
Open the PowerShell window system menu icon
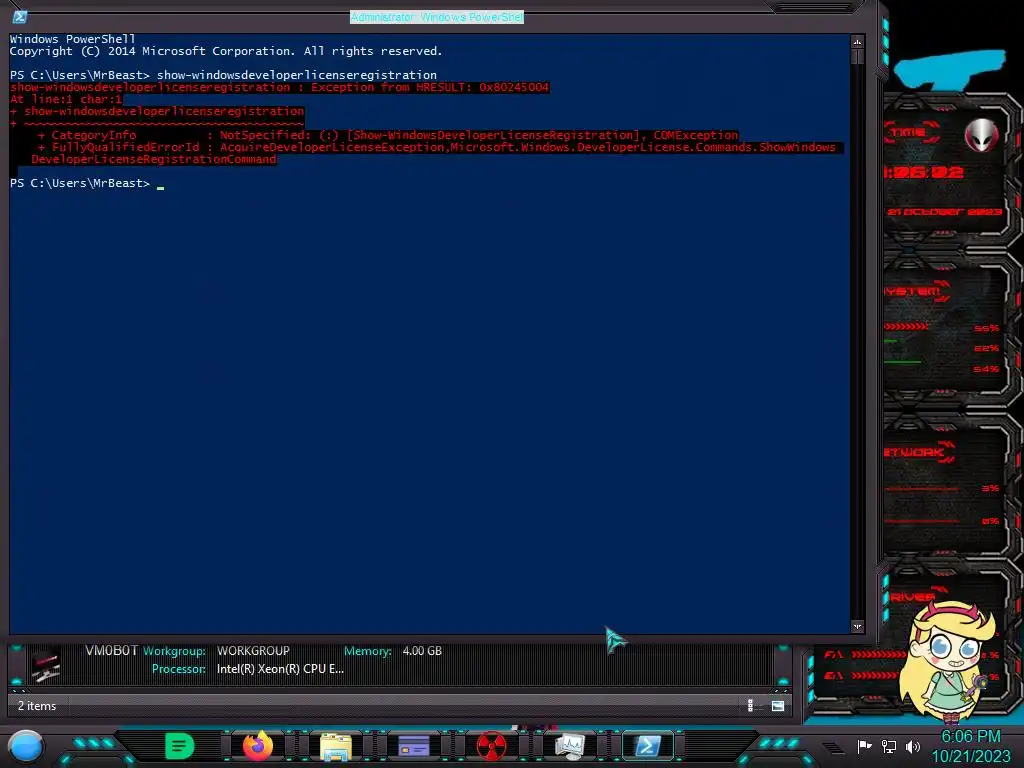(x=20, y=17)
